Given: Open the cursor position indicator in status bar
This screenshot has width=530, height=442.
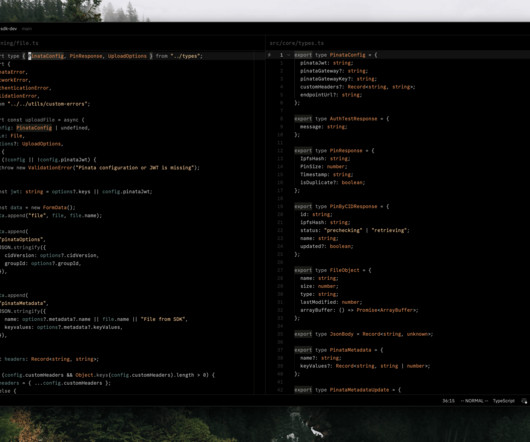Looking at the screenshot, I should [449, 401].
